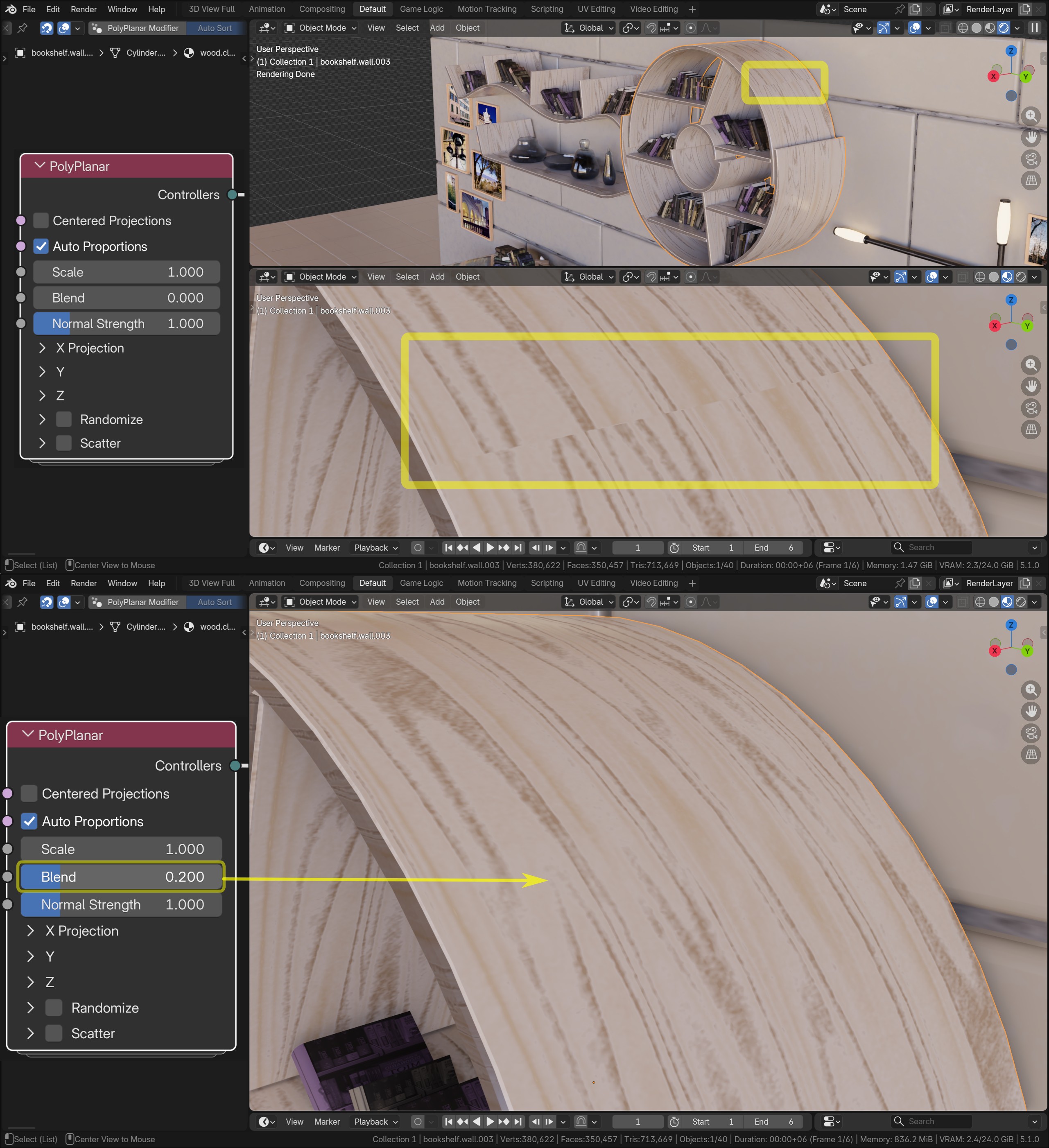Click the Blender logo in the upper window
This screenshot has width=1049, height=1148.
click(11, 9)
